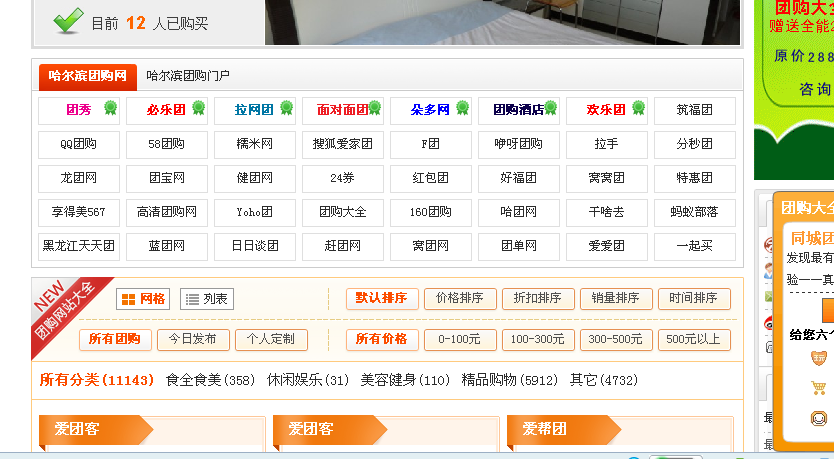Select category 所有分类(11143)
This screenshot has width=834, height=459.
(x=97, y=380)
